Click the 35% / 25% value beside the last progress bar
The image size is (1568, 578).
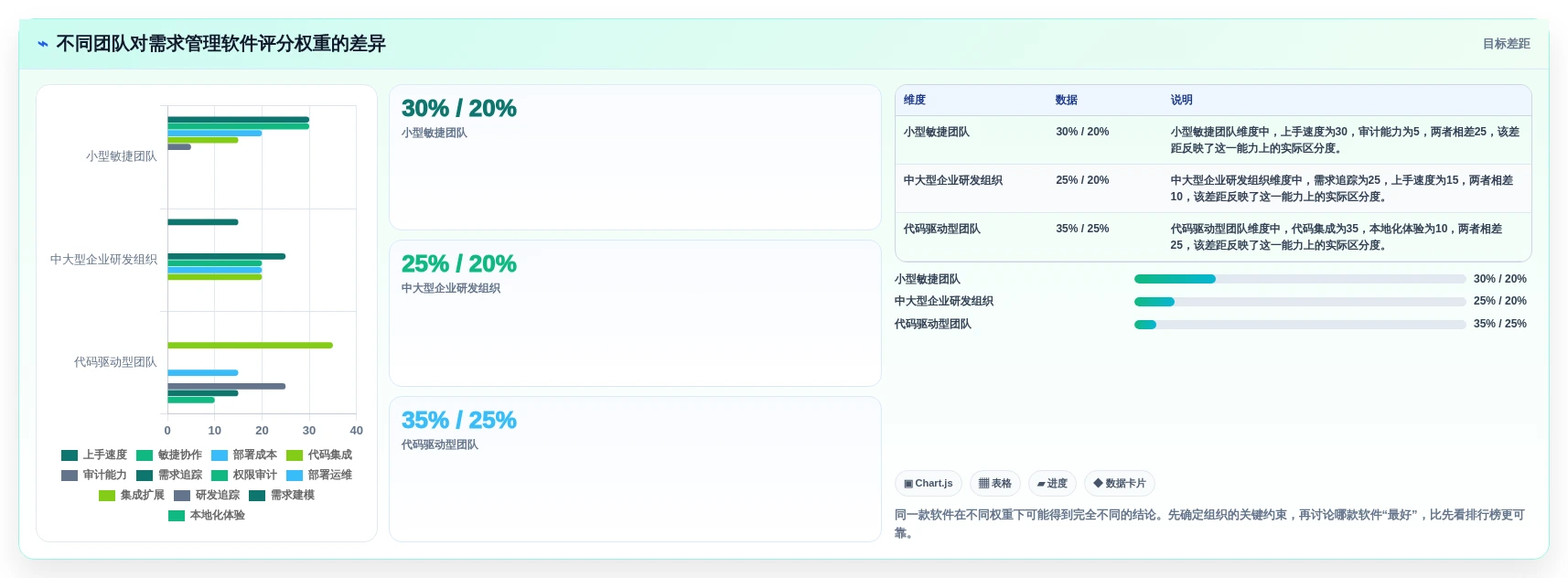click(x=1499, y=324)
